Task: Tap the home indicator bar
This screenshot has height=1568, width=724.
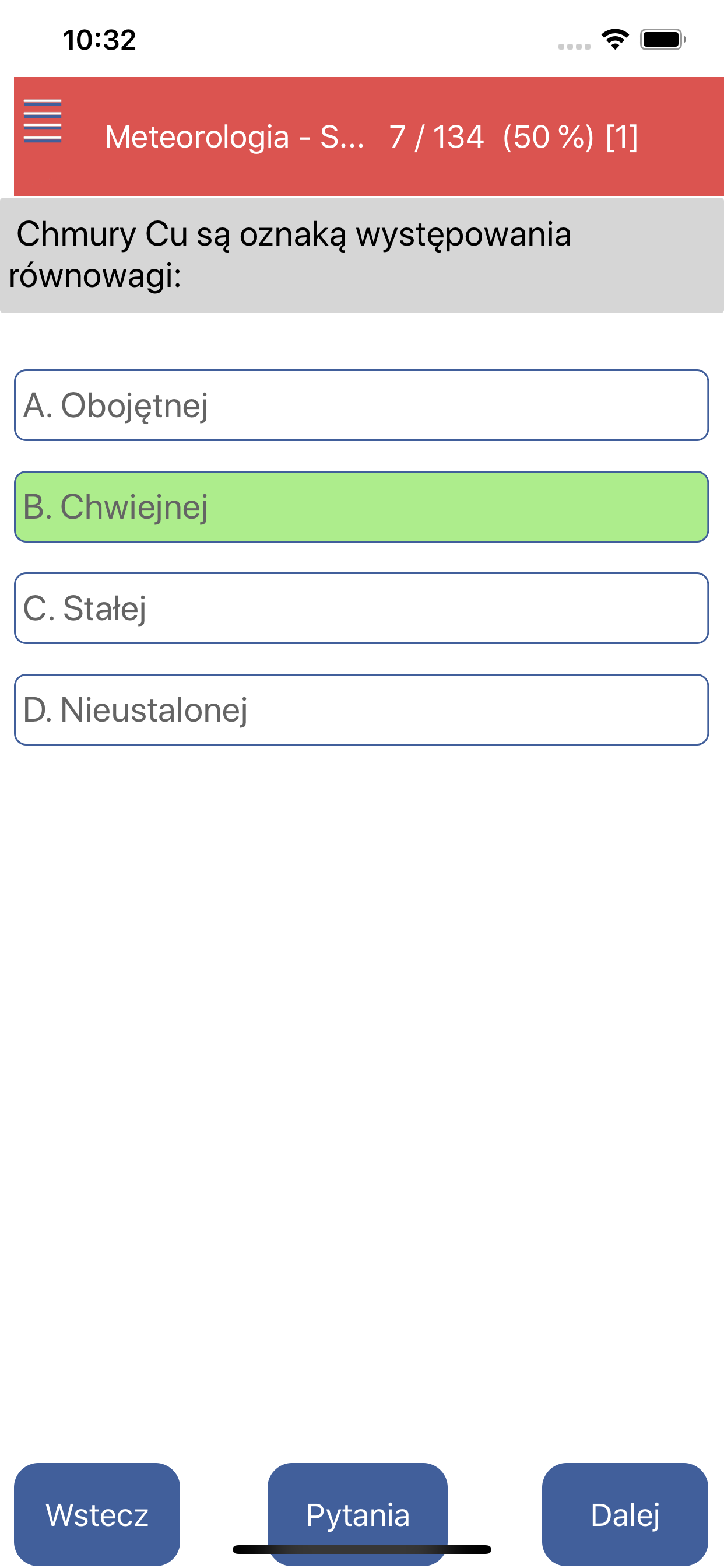Action: [x=361, y=1549]
